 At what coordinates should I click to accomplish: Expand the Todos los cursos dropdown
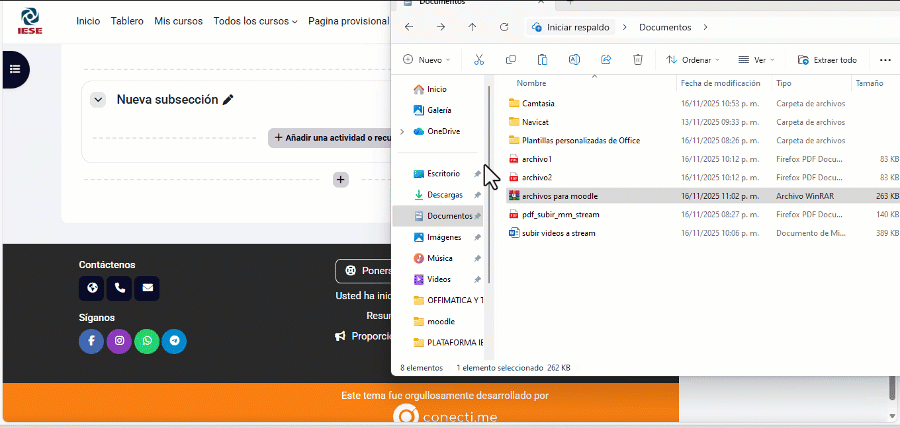coord(256,21)
